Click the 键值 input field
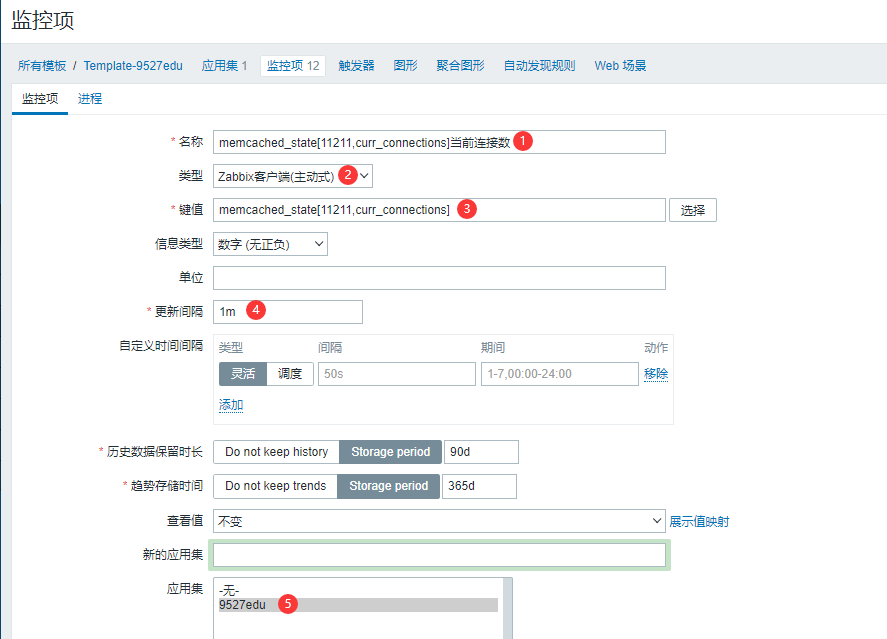 click(x=439, y=210)
